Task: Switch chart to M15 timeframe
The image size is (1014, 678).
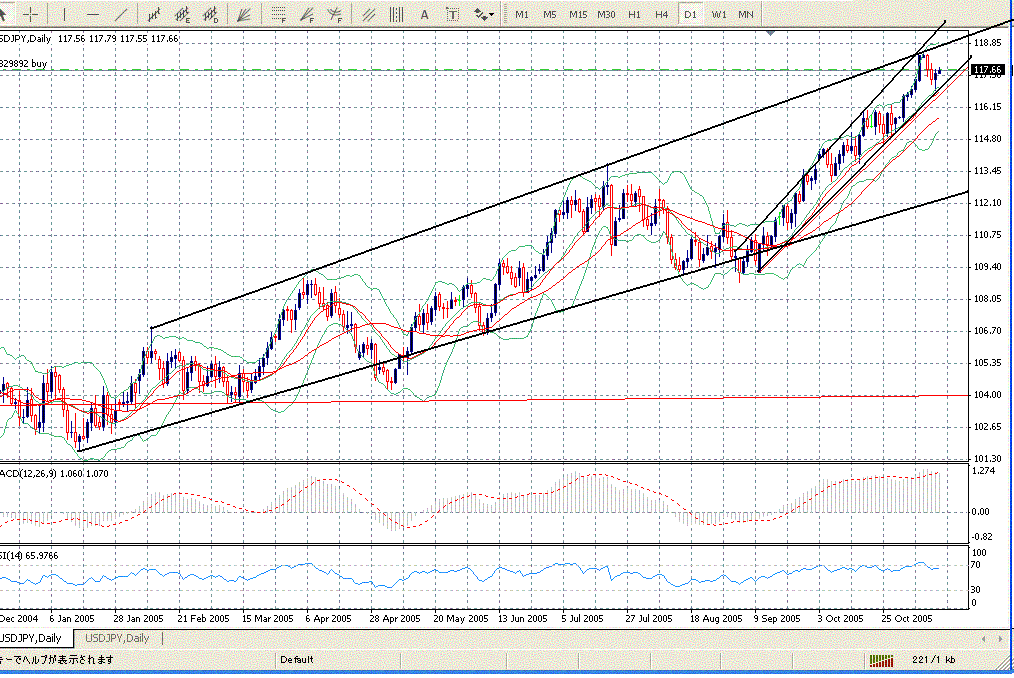Action: click(x=578, y=14)
